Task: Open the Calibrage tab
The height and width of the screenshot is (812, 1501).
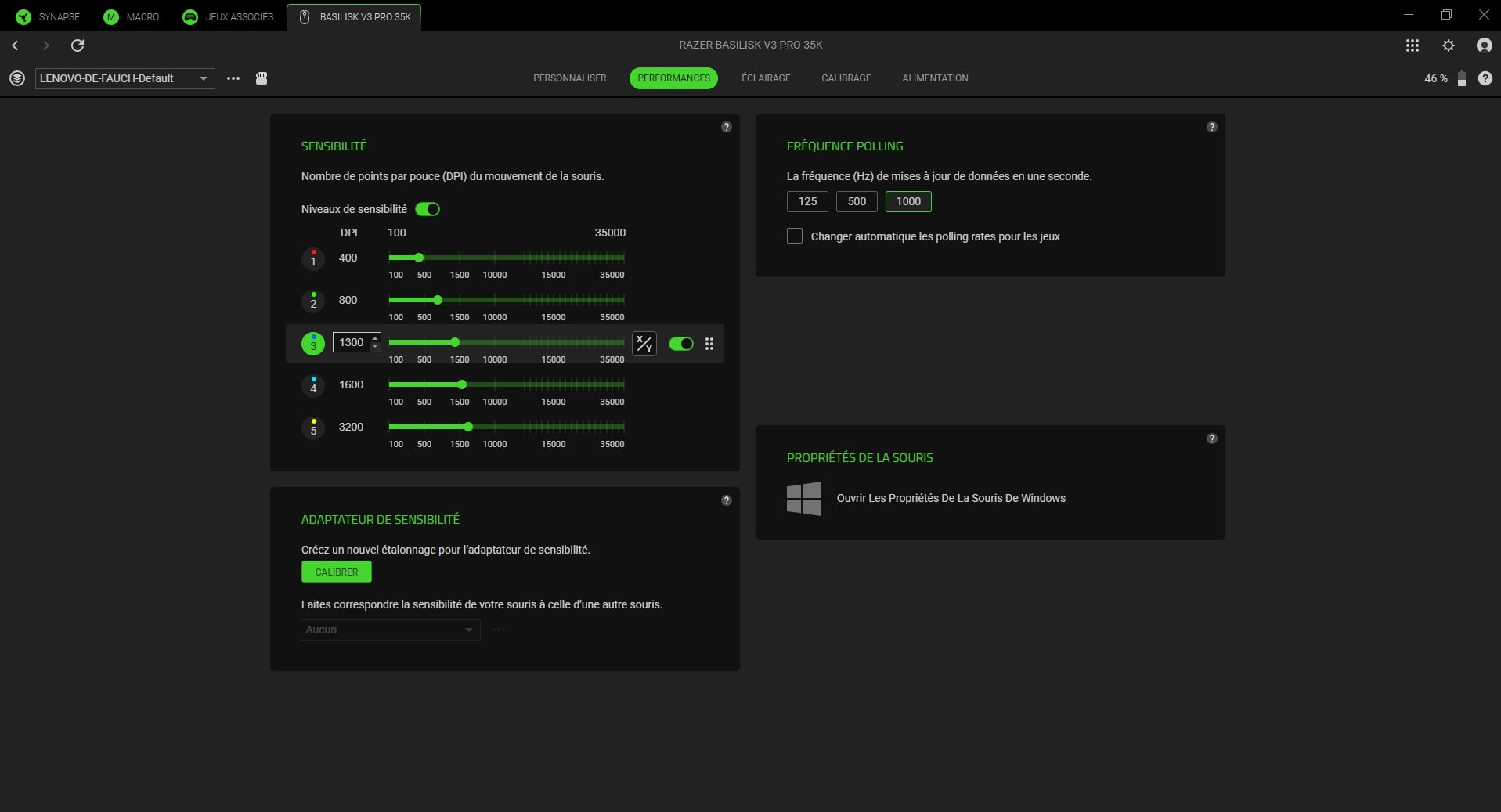Action: pyautogui.click(x=846, y=78)
